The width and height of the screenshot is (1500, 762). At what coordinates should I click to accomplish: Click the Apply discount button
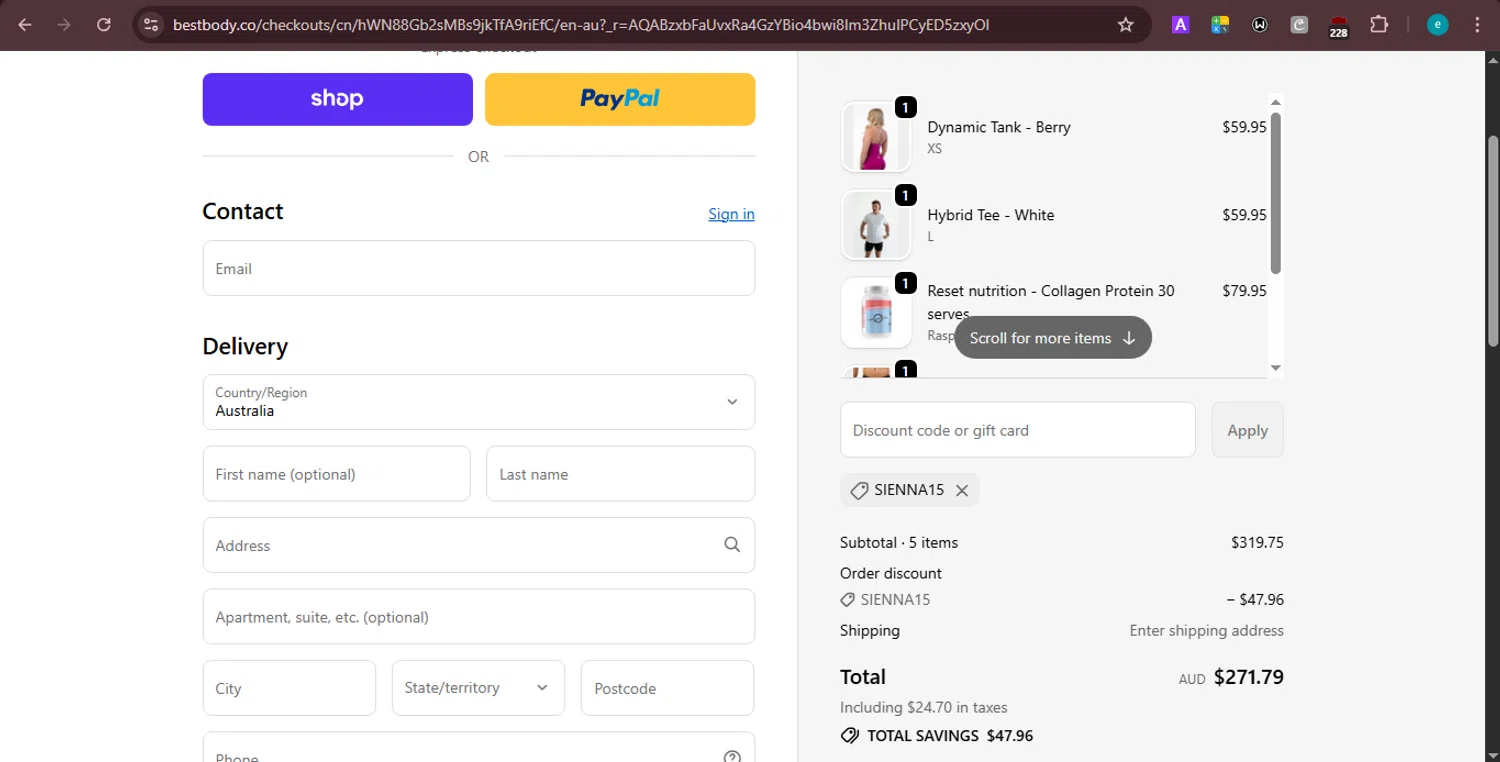(x=1247, y=430)
